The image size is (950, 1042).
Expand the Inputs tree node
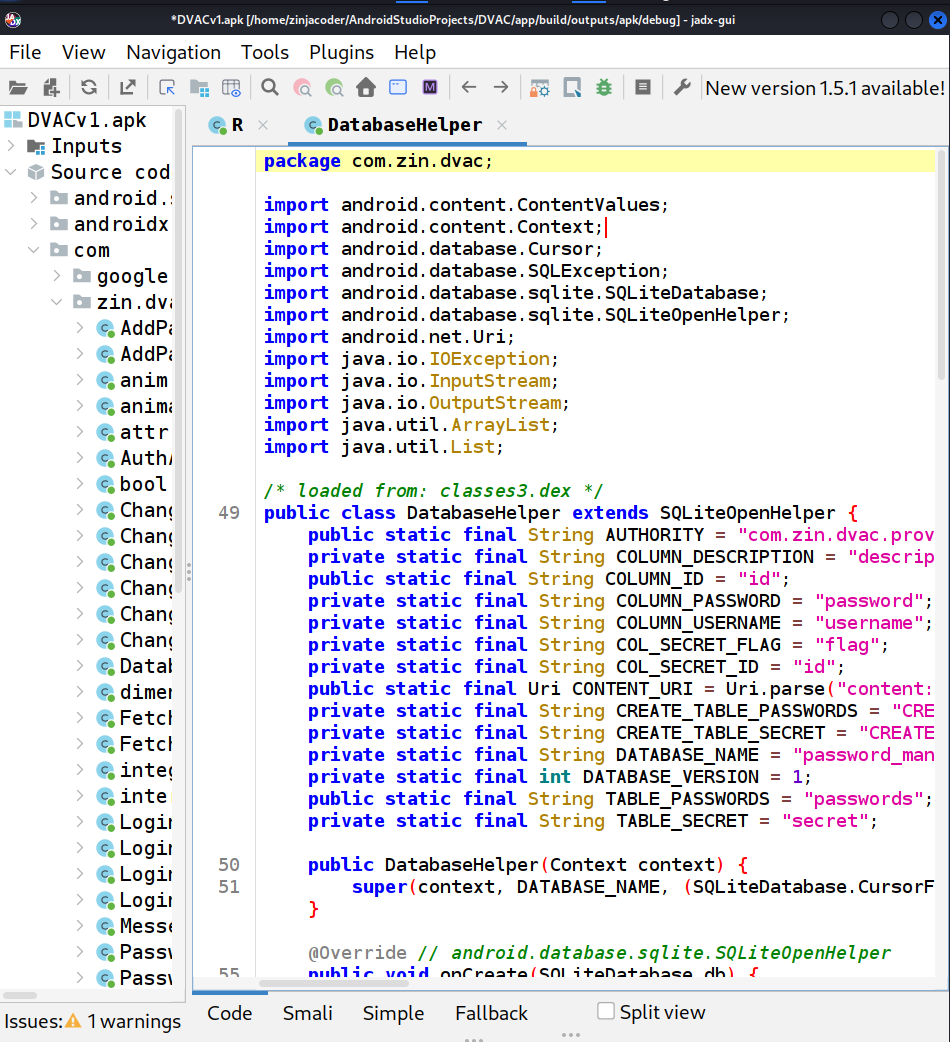pyautogui.click(x=11, y=146)
